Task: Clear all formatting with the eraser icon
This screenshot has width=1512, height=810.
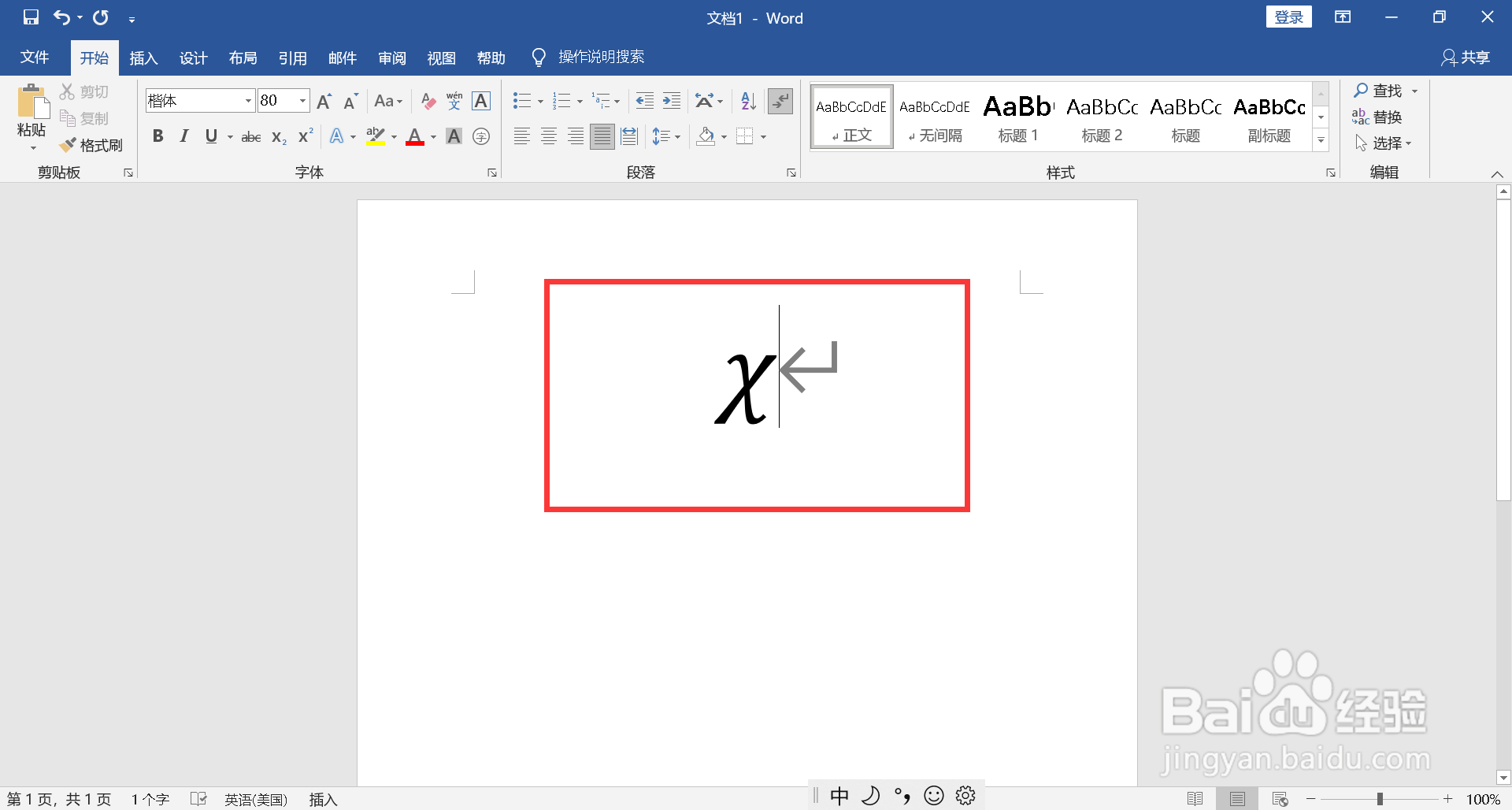Action: click(x=428, y=101)
